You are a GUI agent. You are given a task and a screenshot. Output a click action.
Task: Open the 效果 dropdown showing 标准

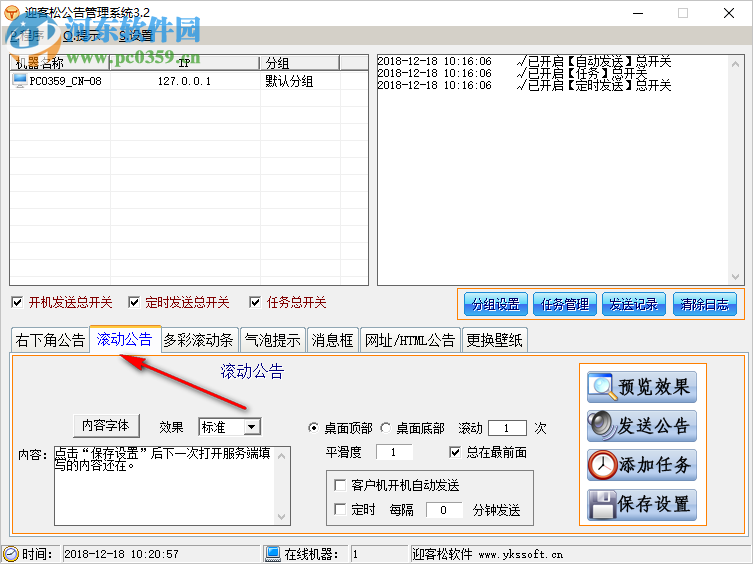click(252, 427)
